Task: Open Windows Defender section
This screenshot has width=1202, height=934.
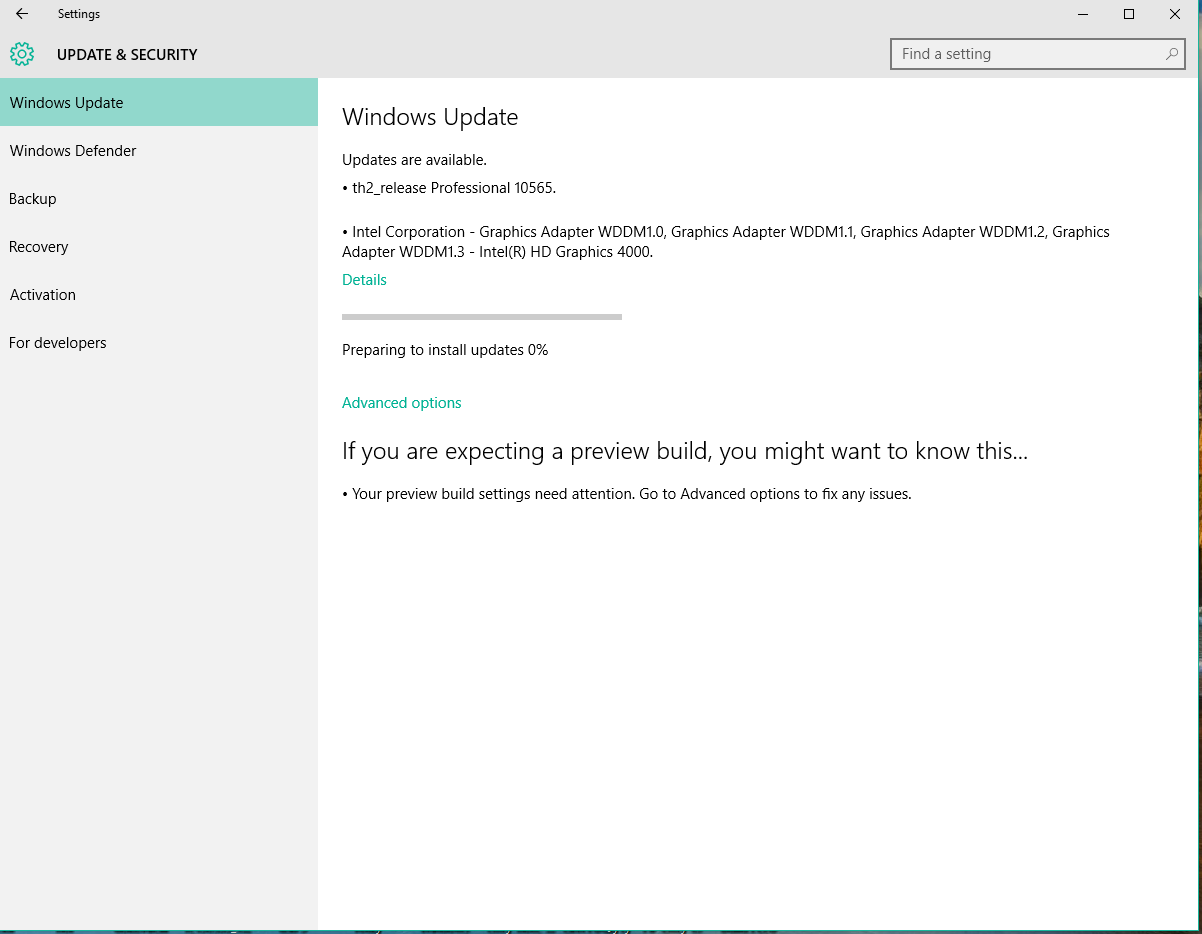Action: (x=159, y=150)
